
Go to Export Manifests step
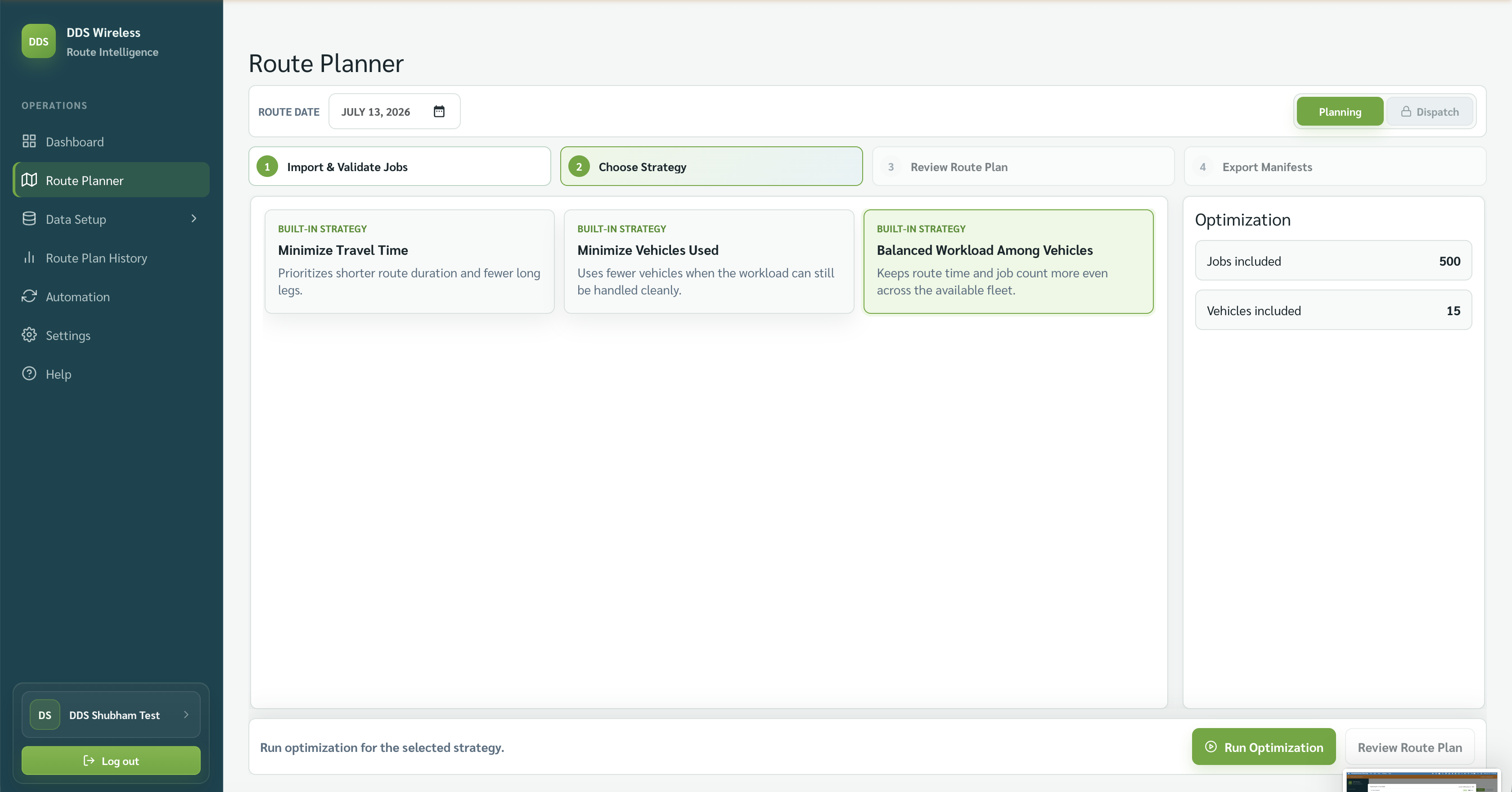pyautogui.click(x=1335, y=167)
